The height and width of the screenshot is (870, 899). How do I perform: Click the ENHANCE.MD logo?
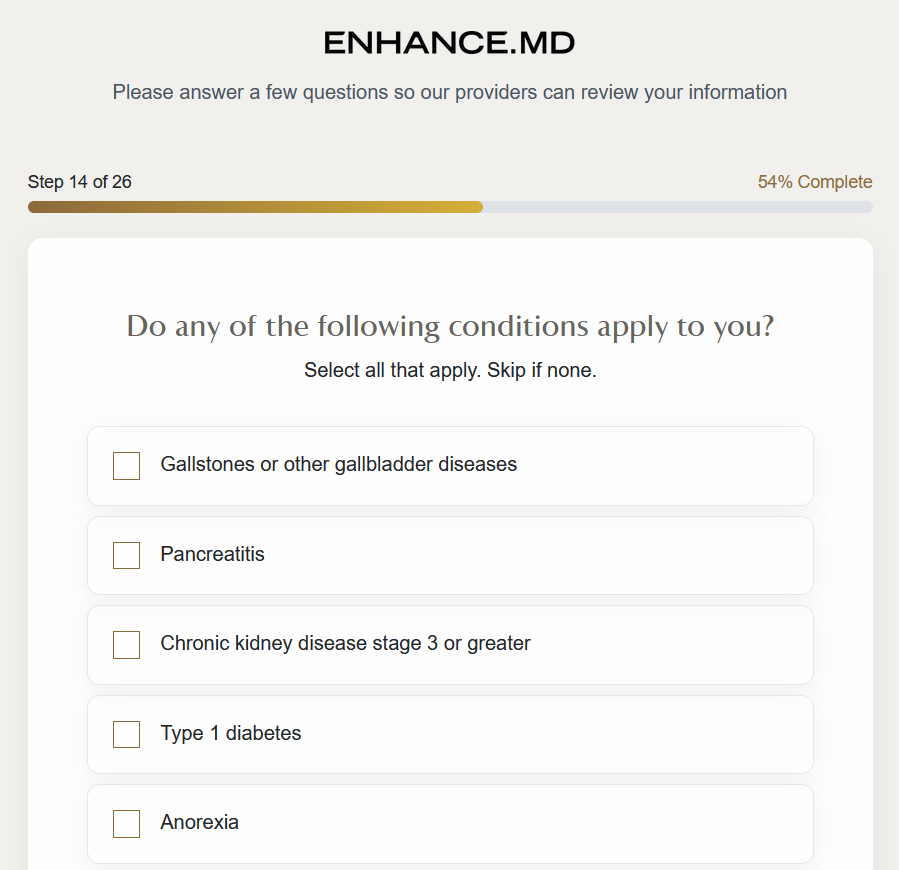coord(449,43)
